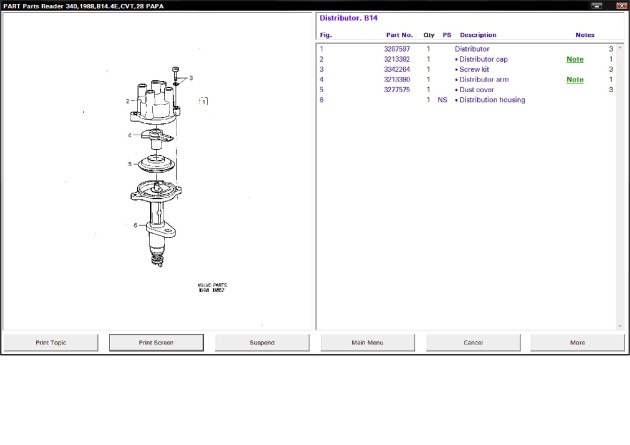Click the Suspend button
The width and height of the screenshot is (630, 445).
[x=261, y=342]
